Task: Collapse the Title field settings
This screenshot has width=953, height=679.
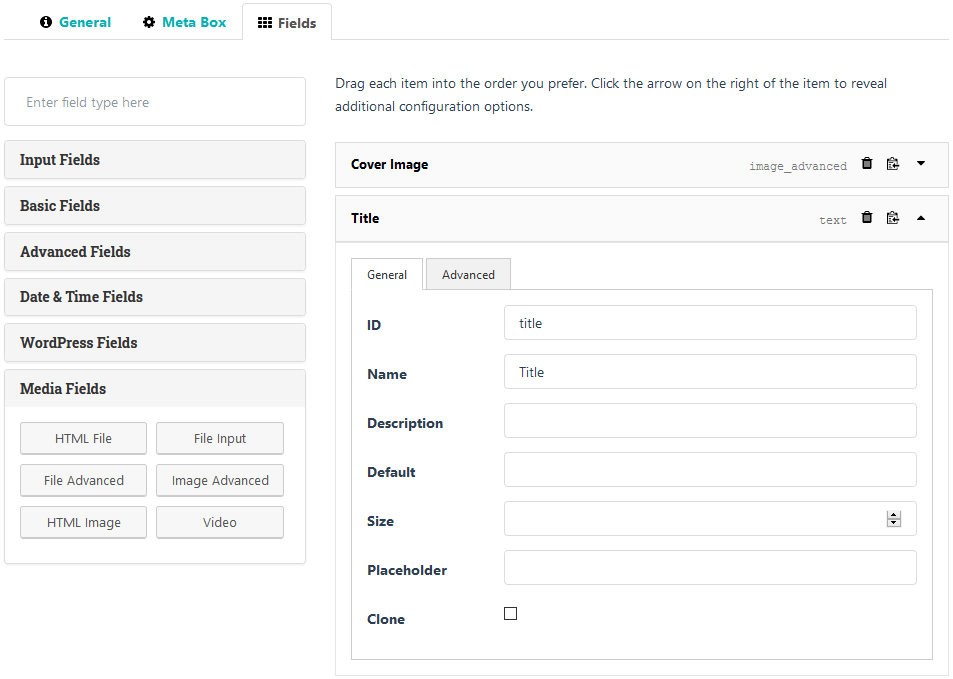Action: [921, 218]
